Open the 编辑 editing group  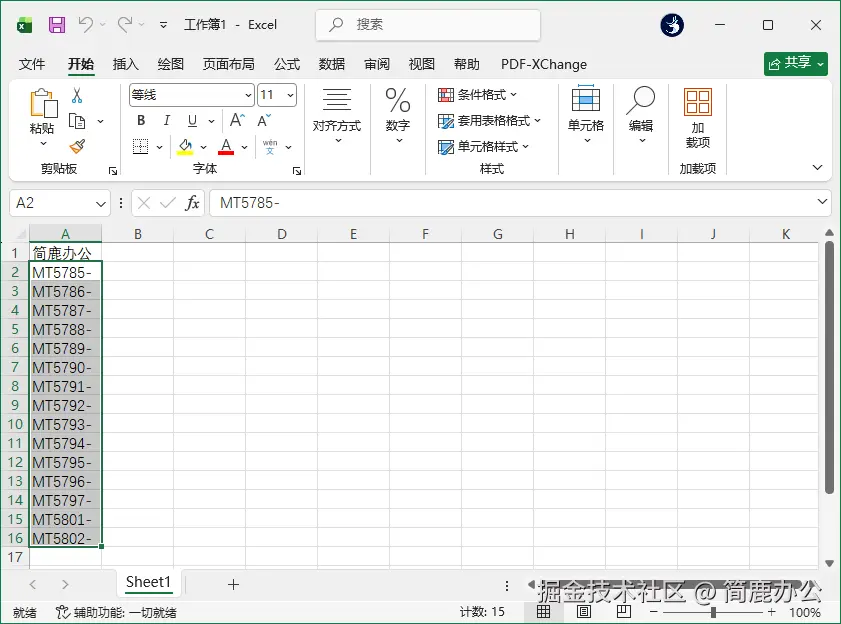pyautogui.click(x=641, y=115)
